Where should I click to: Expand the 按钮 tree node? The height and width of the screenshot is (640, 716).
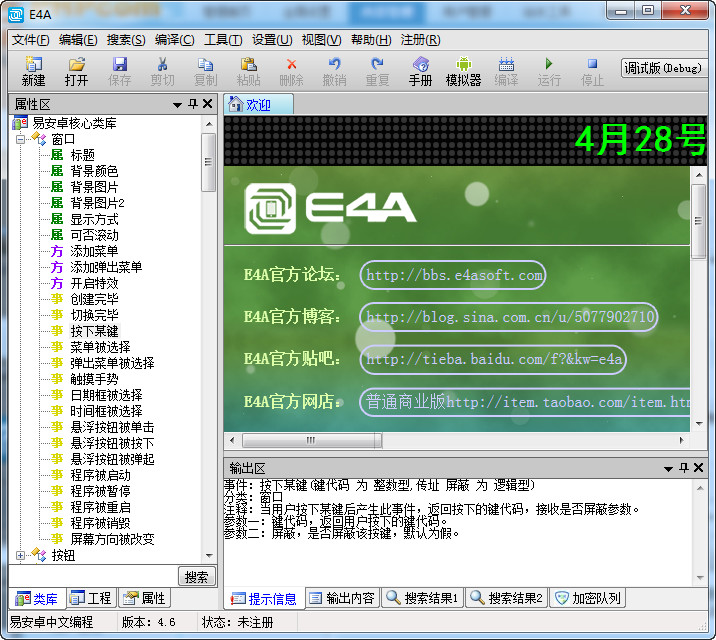pos(20,556)
